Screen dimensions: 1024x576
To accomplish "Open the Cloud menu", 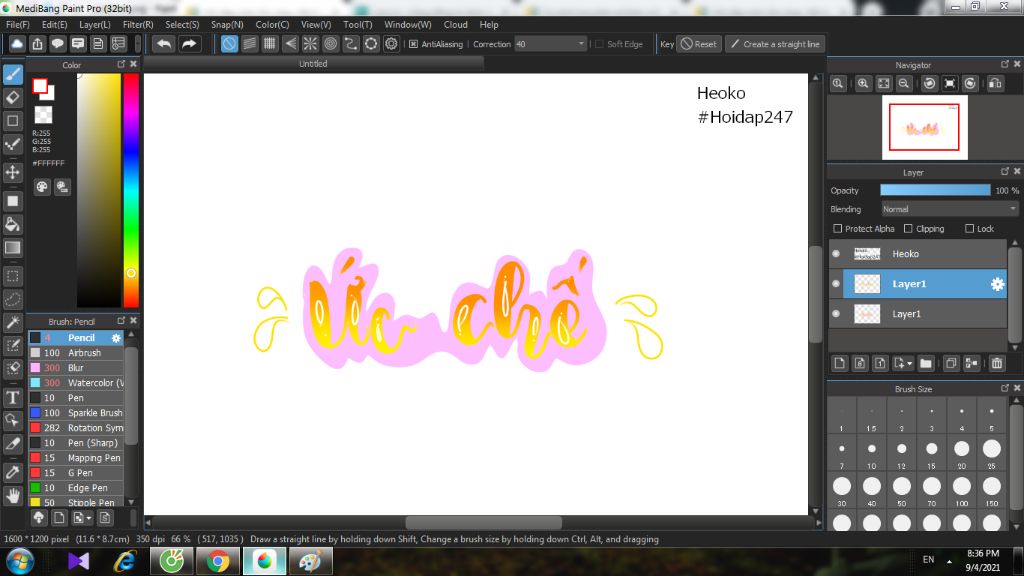I will click(455, 24).
